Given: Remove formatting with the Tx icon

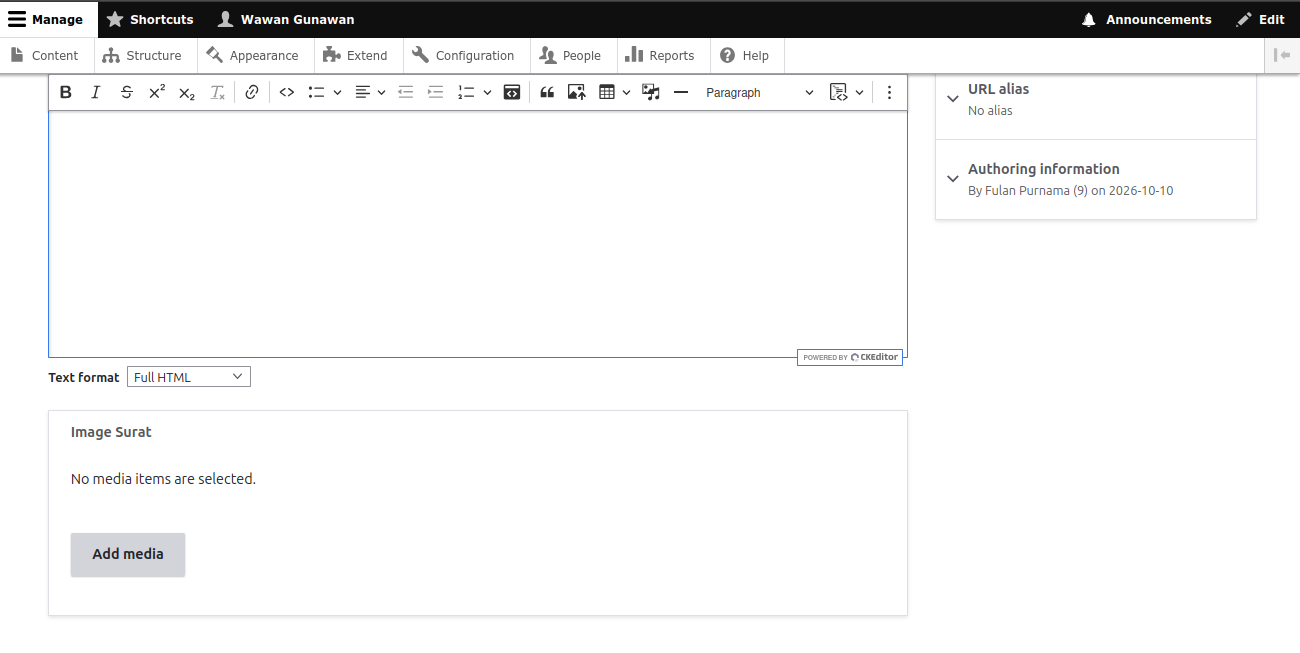Looking at the screenshot, I should tap(217, 92).
